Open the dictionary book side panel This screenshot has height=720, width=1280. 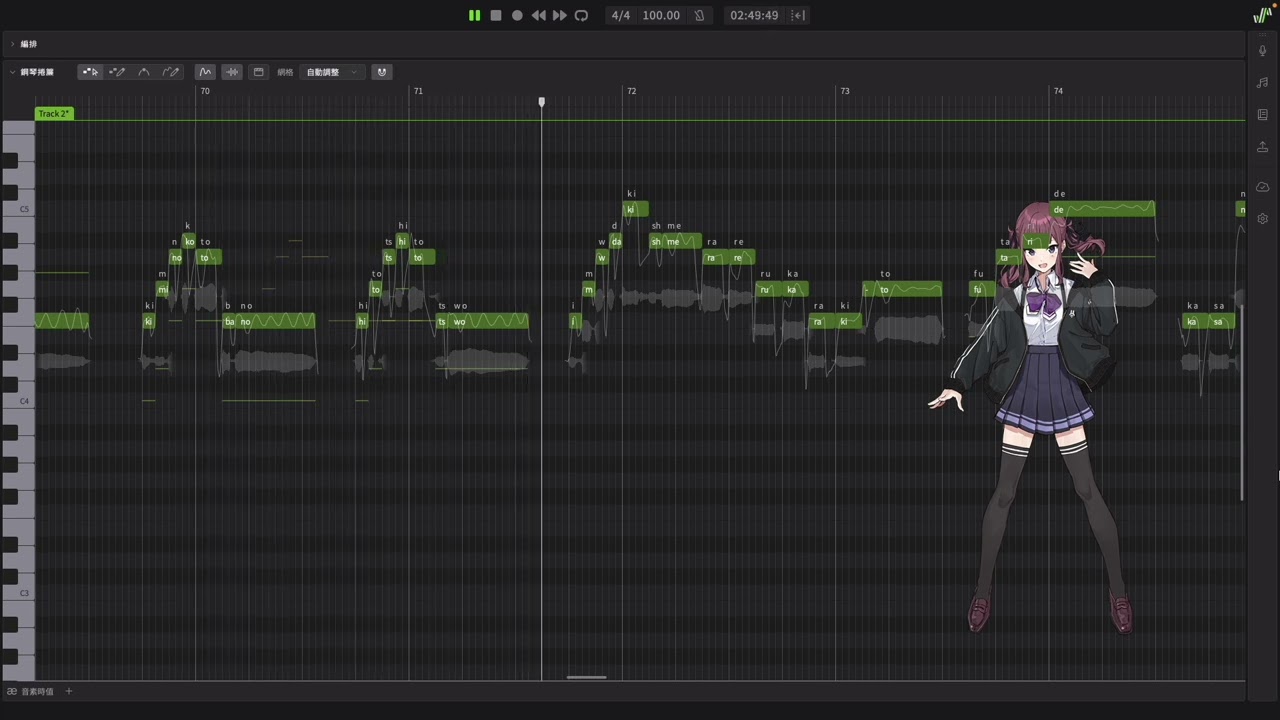click(x=1263, y=114)
